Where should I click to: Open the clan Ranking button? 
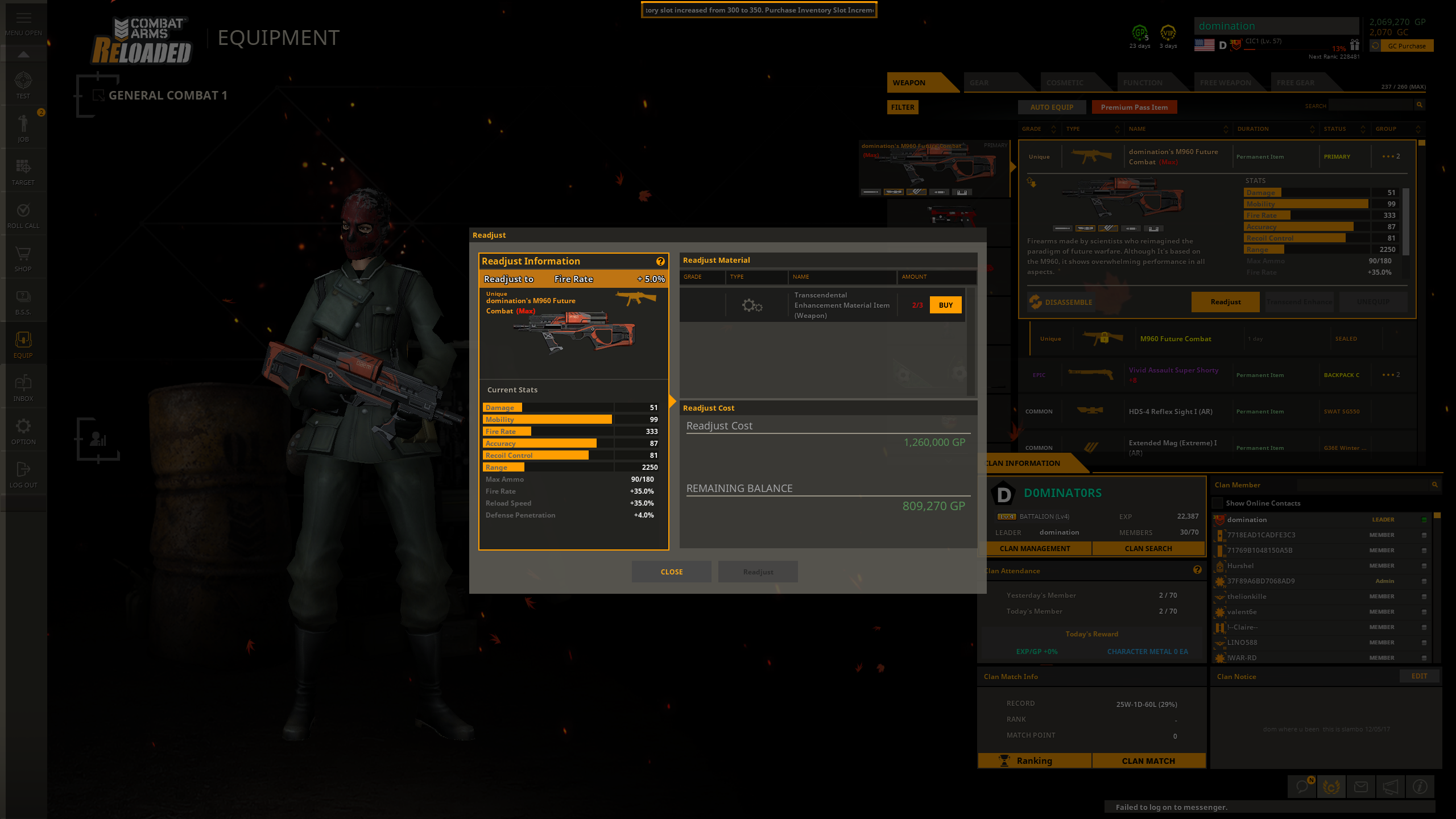[1035, 760]
